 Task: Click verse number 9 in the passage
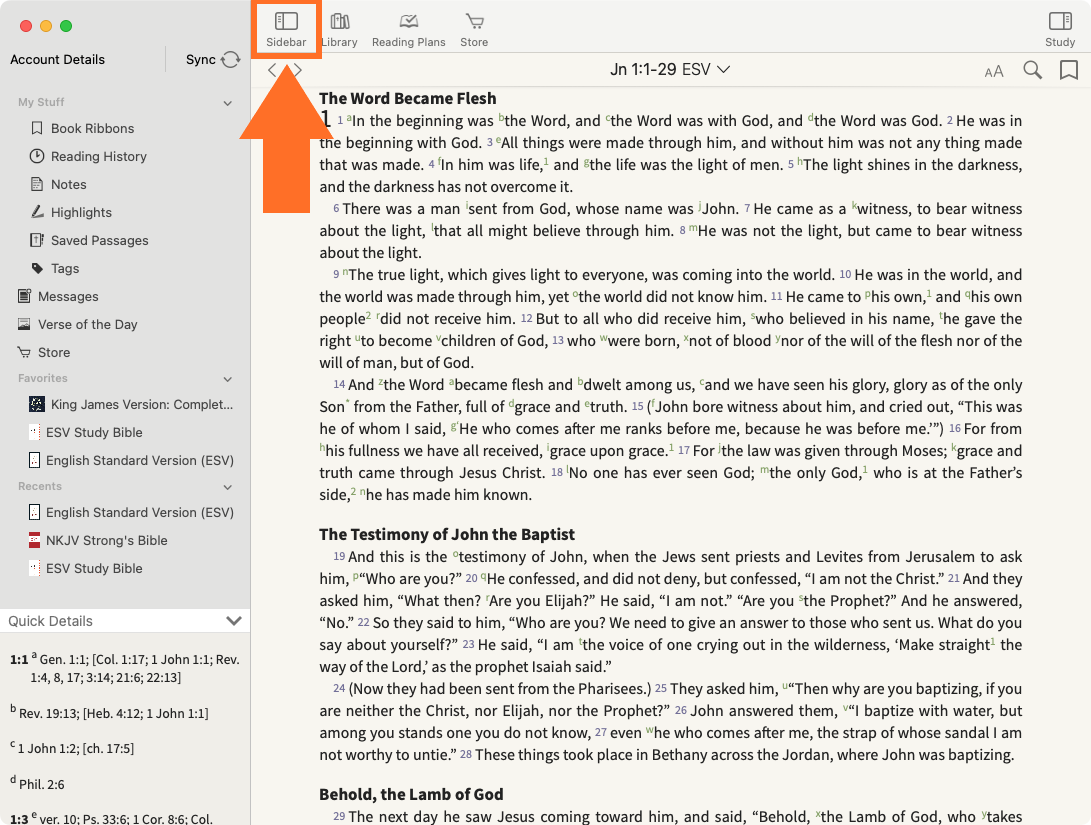(x=336, y=274)
